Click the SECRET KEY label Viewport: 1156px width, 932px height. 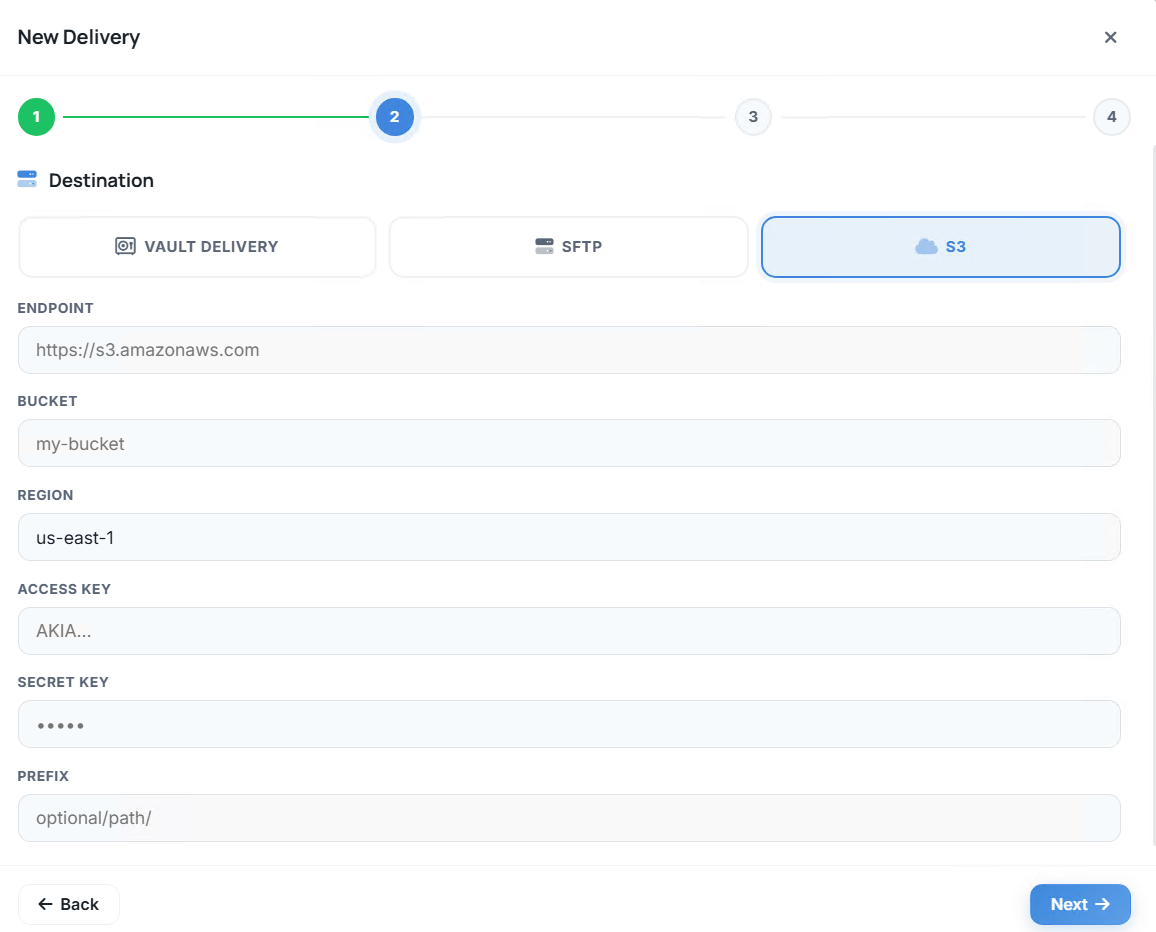click(x=63, y=682)
